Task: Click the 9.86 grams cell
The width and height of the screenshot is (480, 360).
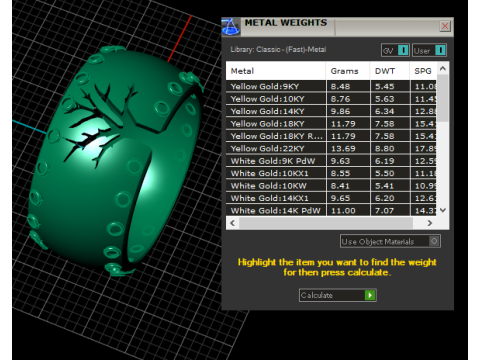Action: click(x=348, y=111)
